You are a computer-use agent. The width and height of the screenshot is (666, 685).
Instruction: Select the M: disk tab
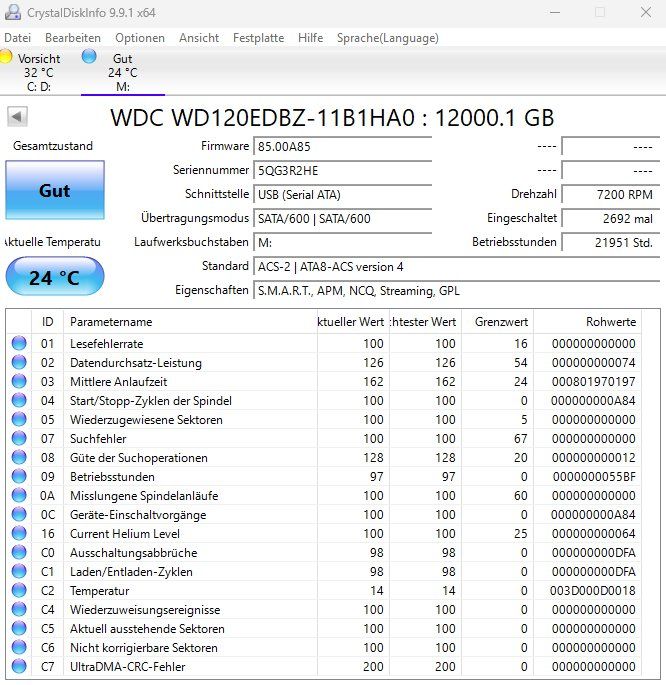click(x=123, y=72)
